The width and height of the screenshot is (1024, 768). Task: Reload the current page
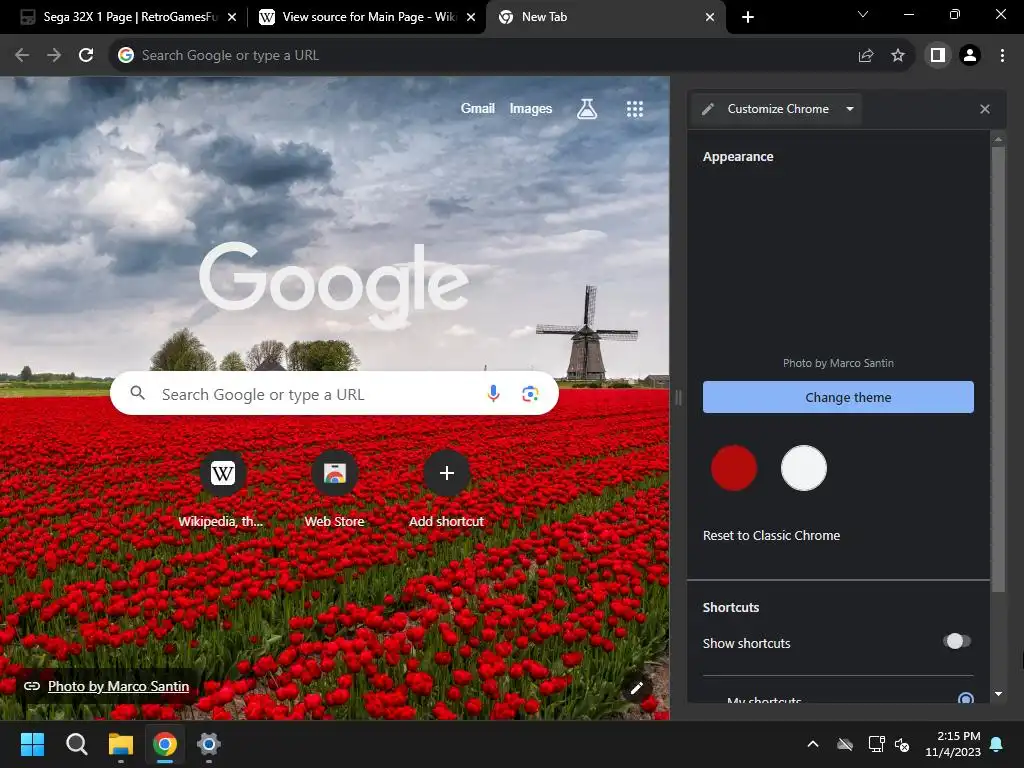pyautogui.click(x=86, y=56)
